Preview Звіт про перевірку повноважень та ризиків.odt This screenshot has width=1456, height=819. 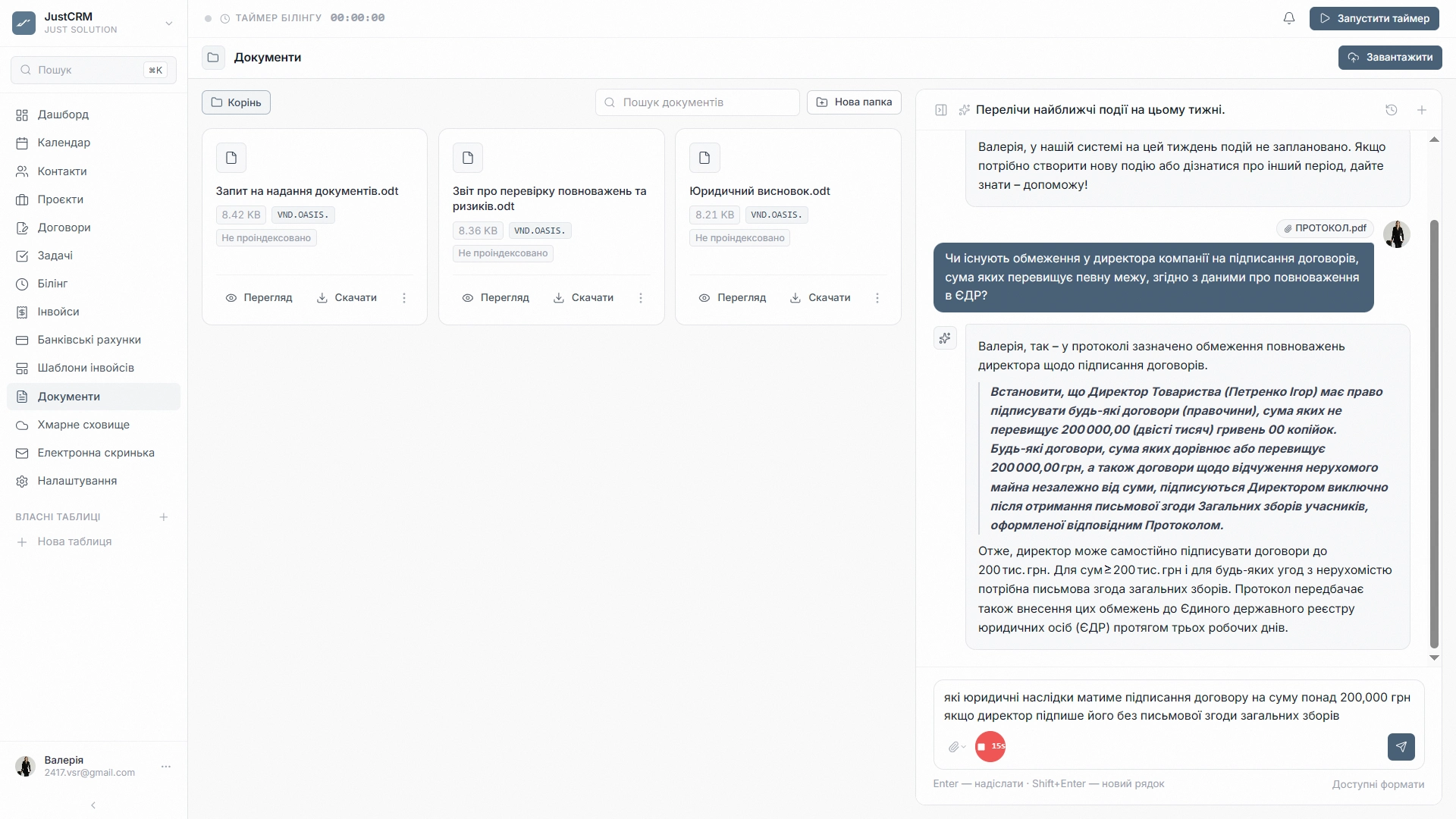[495, 298]
